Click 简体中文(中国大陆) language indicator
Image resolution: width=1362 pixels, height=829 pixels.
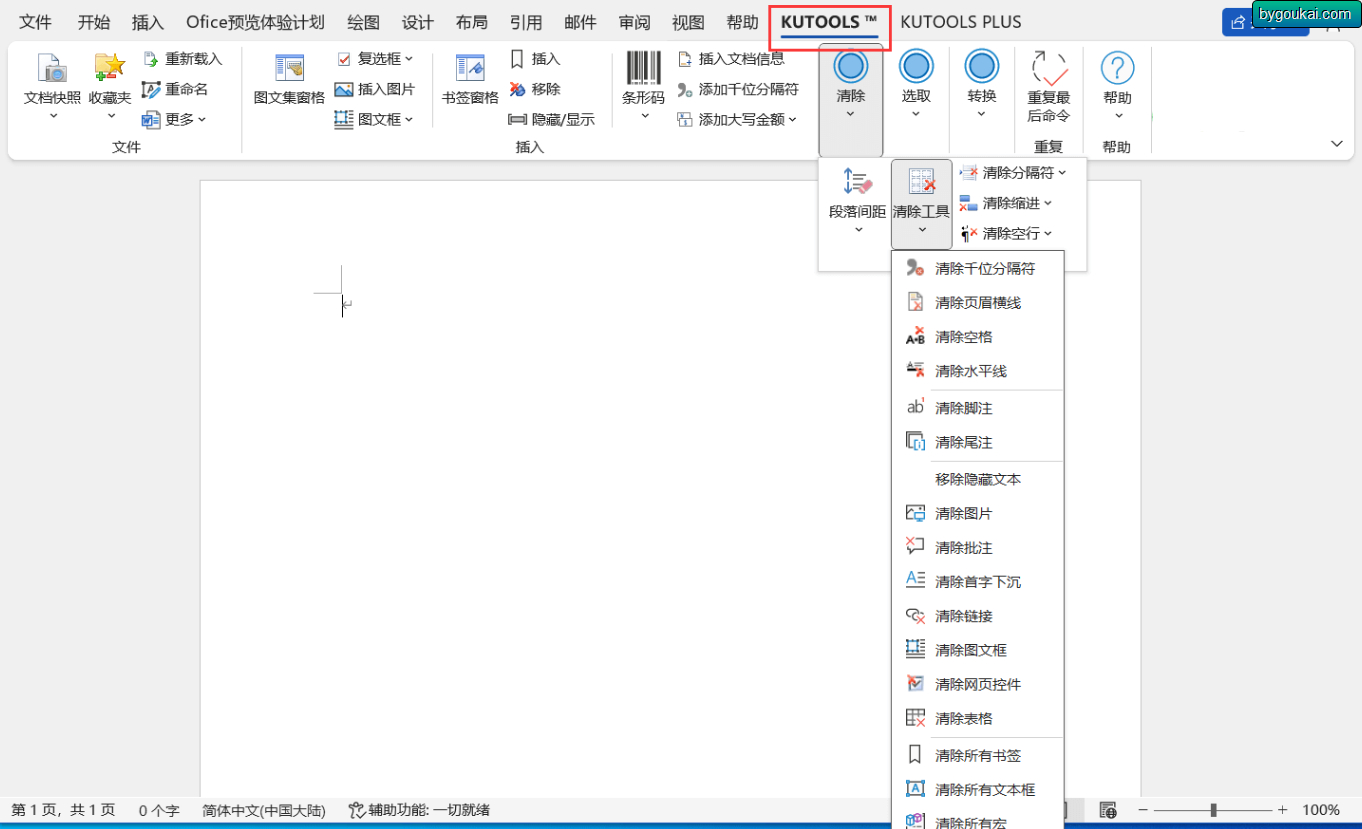(264, 810)
